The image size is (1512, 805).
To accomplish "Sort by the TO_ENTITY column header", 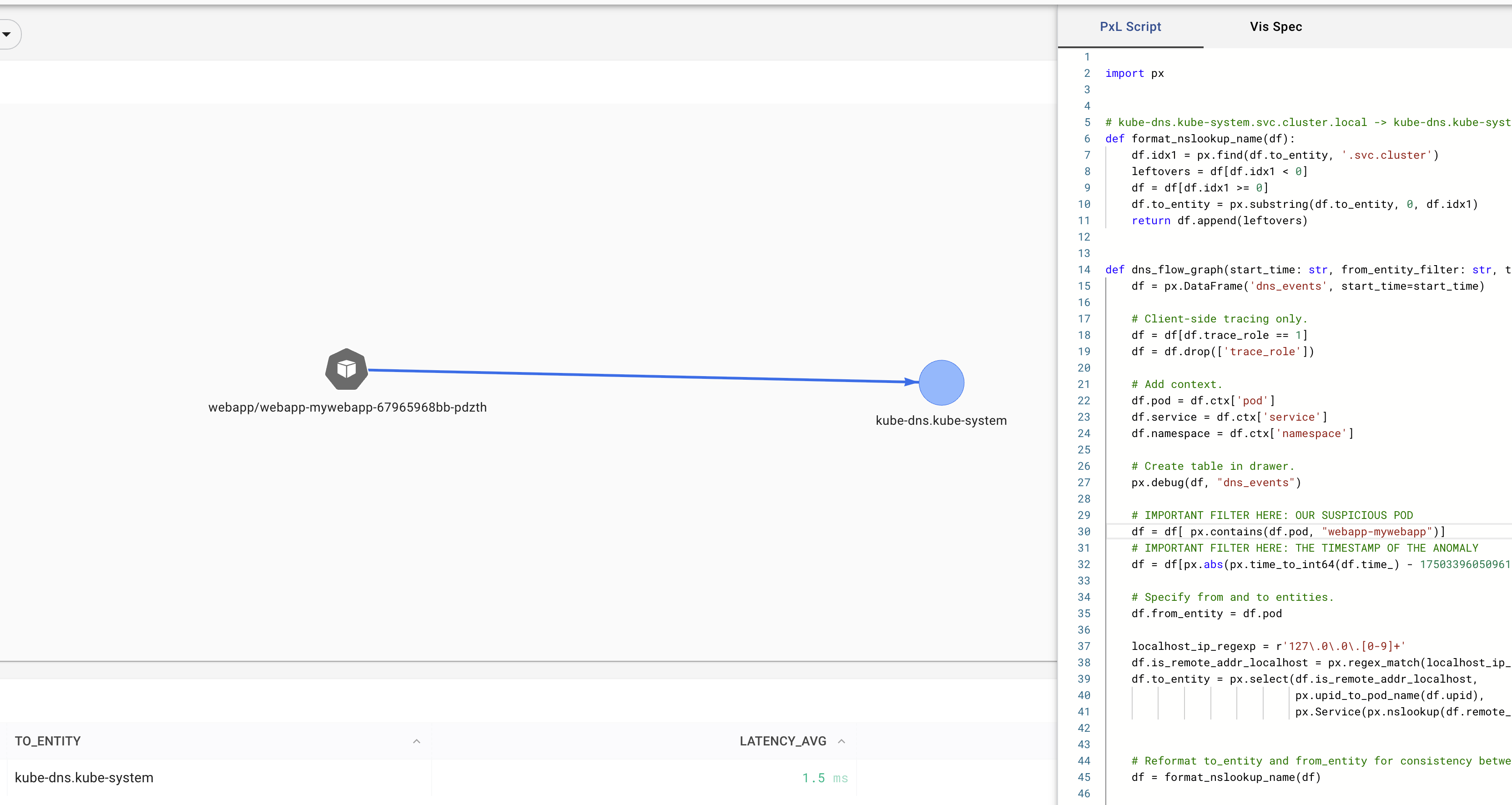I will pyautogui.click(x=48, y=741).
